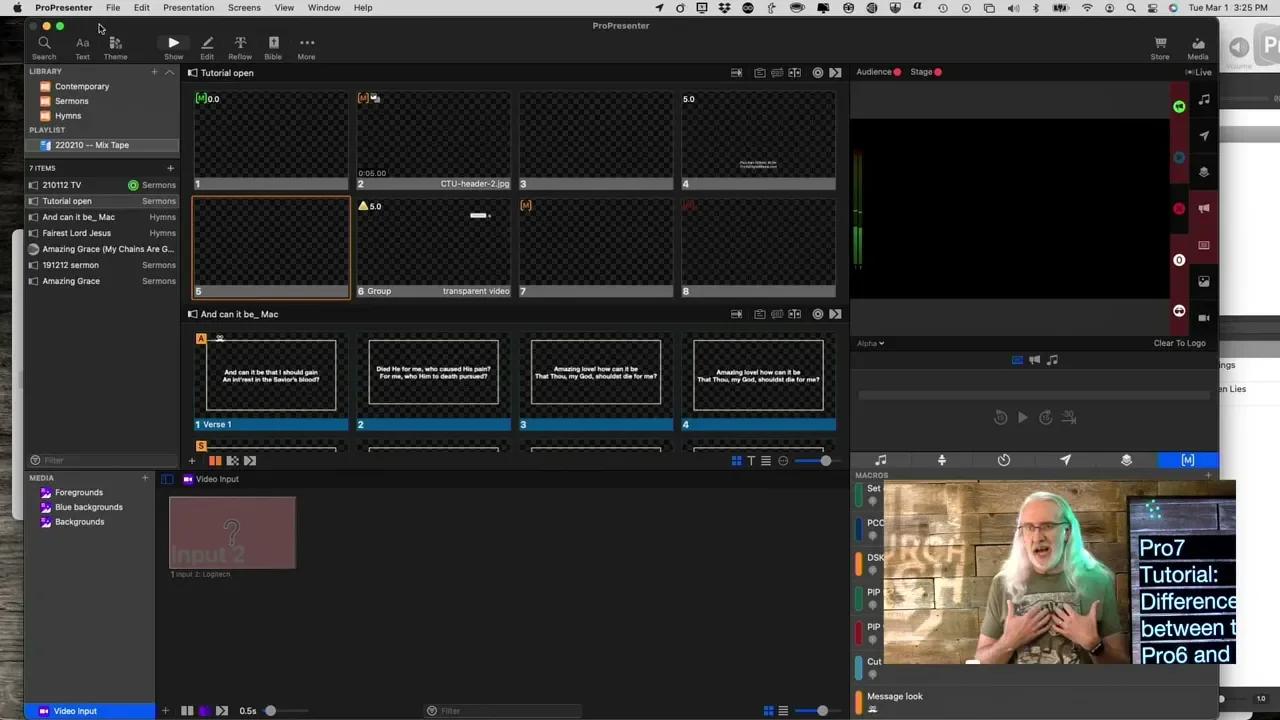Collapse the Library section chevron
Viewport: 1280px width, 720px height.
[169, 72]
